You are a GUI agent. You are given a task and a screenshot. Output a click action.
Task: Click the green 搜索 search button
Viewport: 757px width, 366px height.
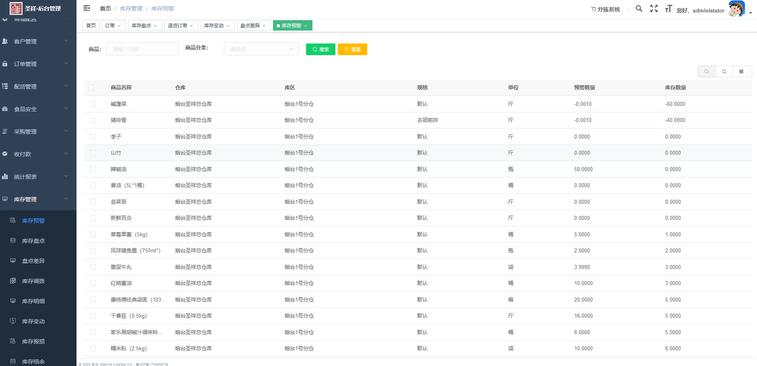(321, 49)
